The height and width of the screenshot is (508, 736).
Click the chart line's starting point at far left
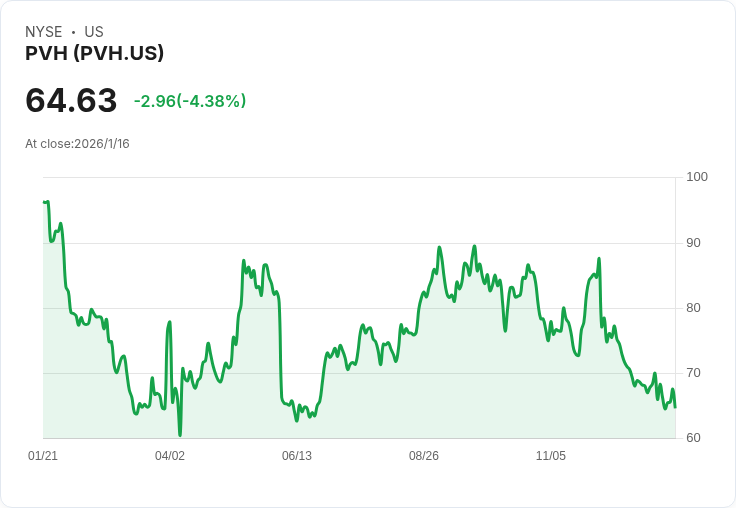[44, 202]
